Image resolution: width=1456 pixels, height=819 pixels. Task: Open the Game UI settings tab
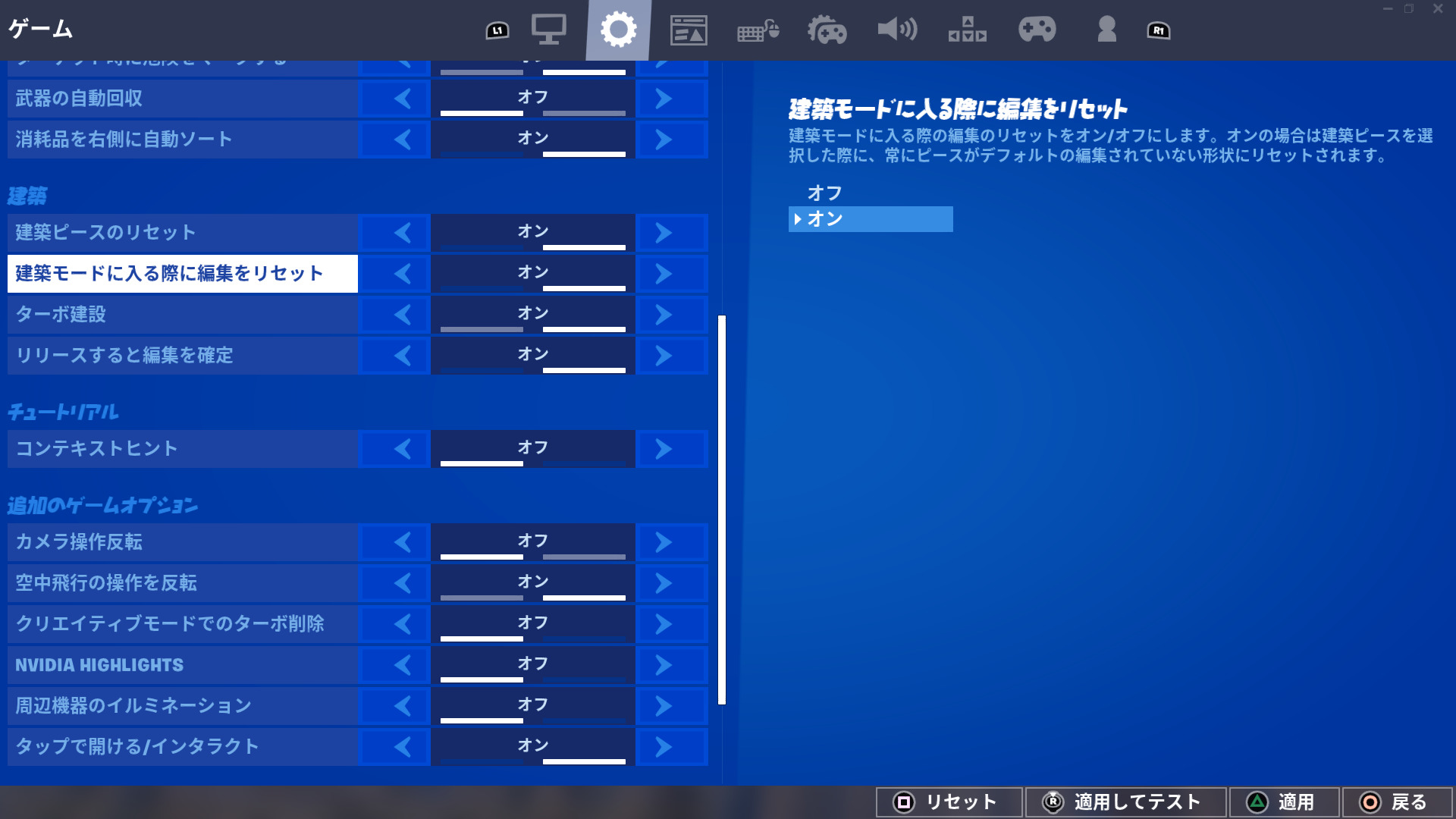tap(689, 30)
